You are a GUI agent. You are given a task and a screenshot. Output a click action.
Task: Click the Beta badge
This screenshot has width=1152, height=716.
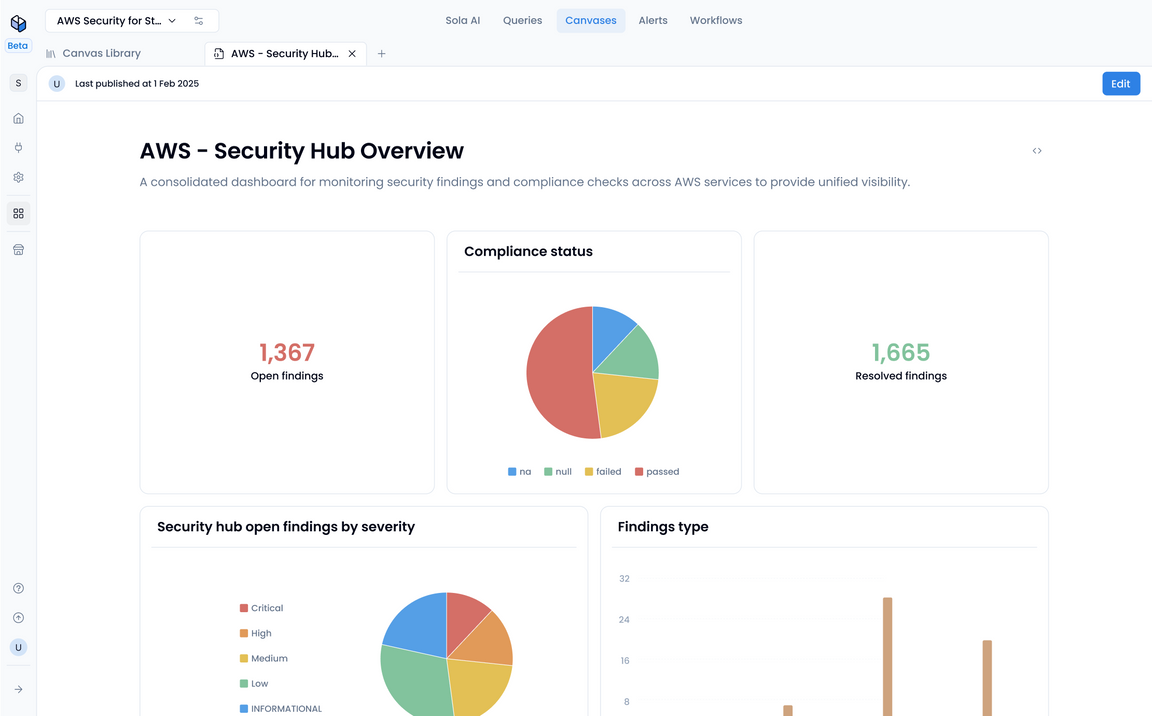[18, 46]
